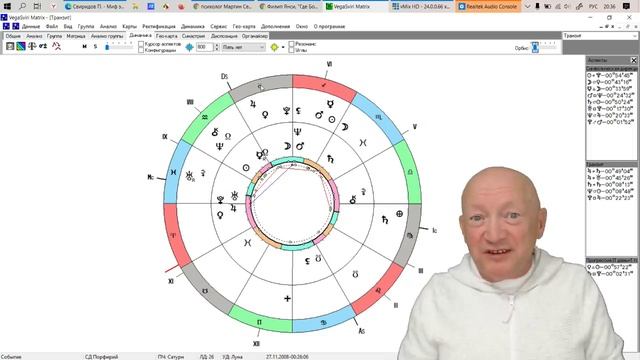Click the Task View taskbar icon
This screenshot has height=360, width=640.
pyautogui.click(x=37, y=6)
